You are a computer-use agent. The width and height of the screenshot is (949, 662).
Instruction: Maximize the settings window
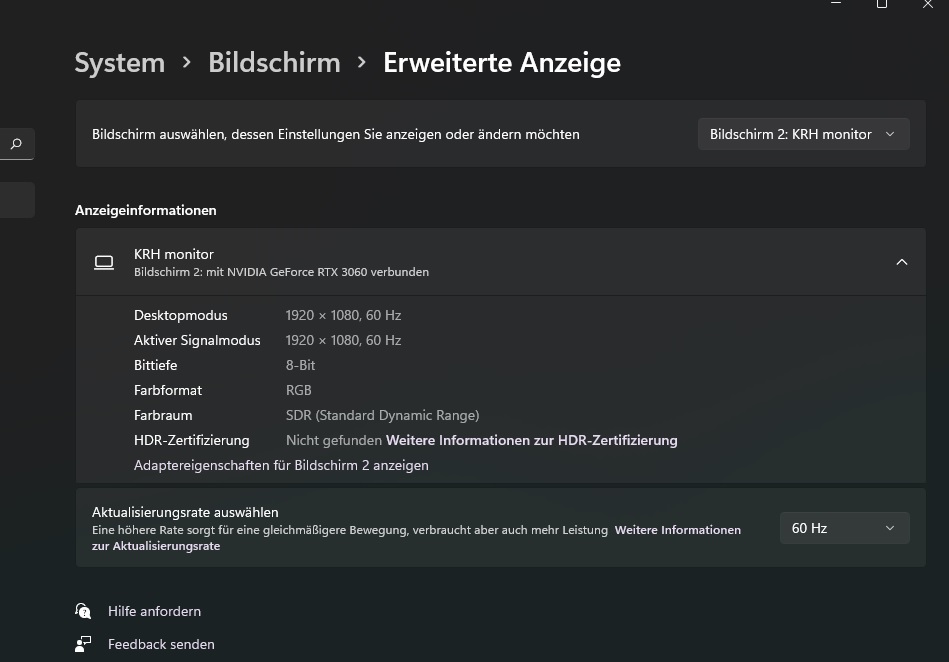click(882, 4)
